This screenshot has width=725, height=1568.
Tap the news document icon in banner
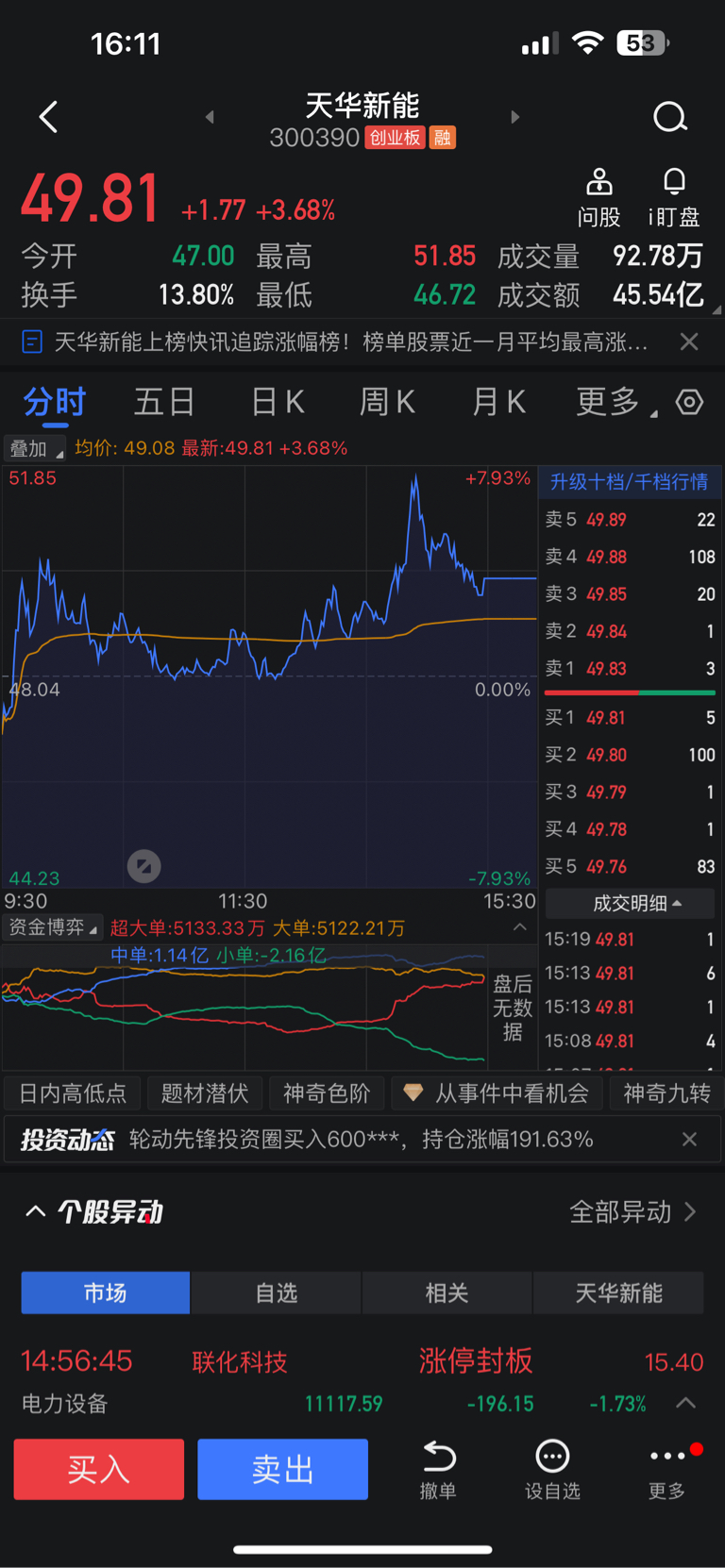point(31,342)
